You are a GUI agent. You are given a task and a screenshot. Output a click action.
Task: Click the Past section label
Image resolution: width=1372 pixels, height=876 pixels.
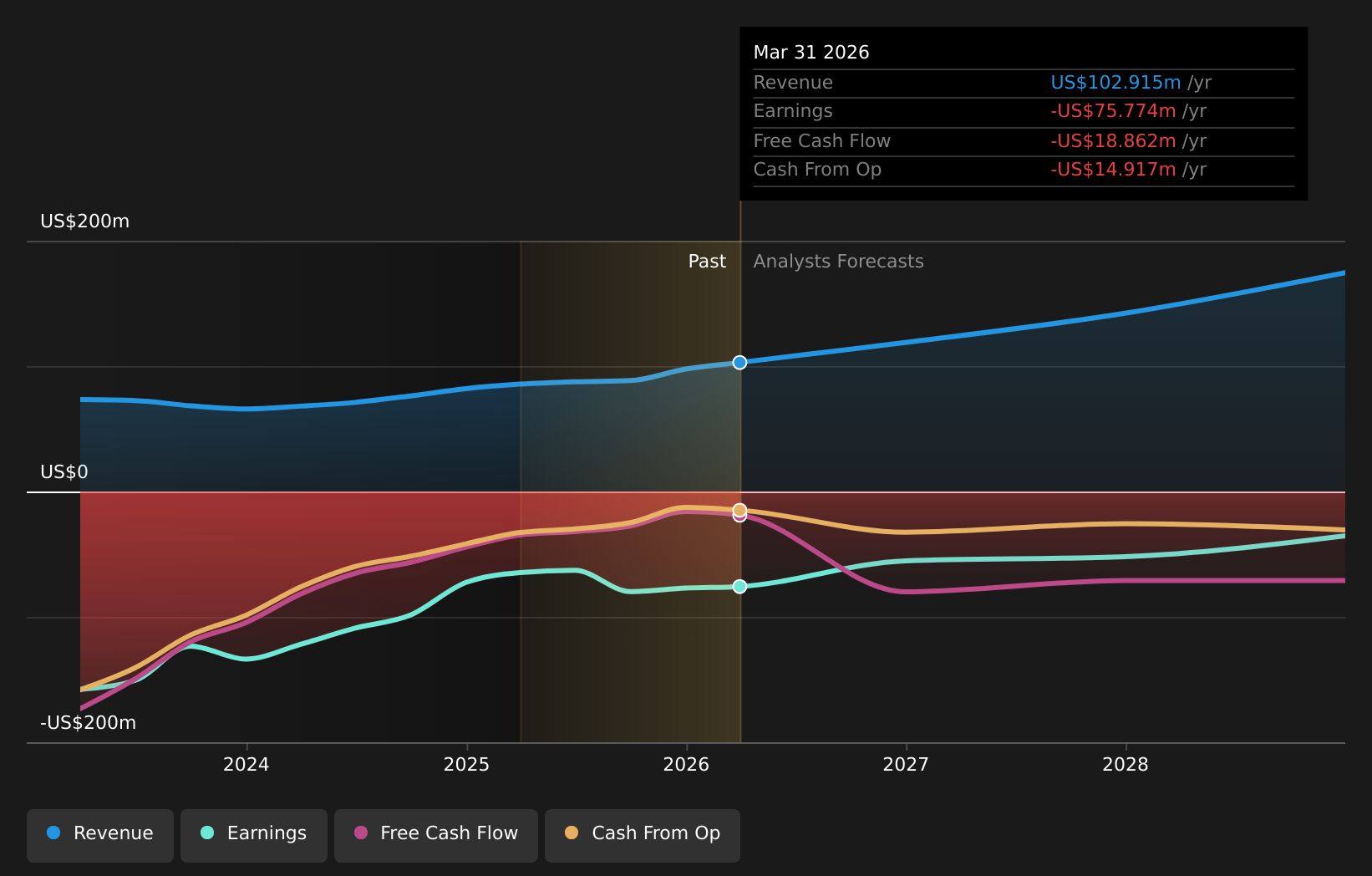click(x=707, y=262)
